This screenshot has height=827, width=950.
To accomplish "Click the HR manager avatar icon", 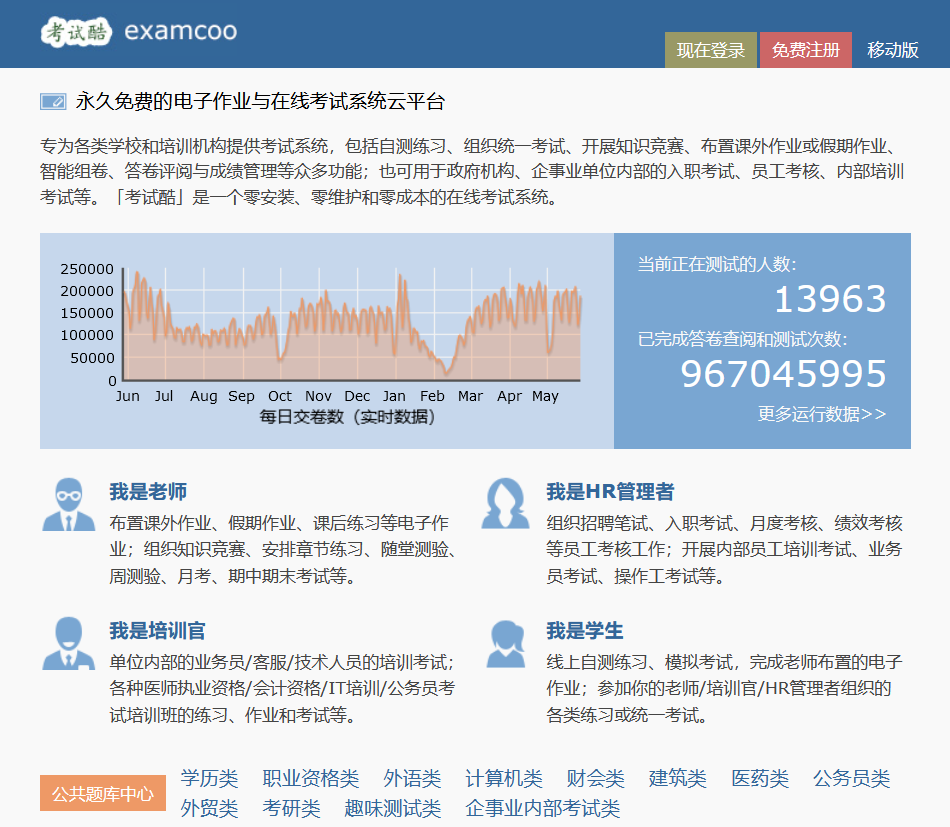I will tap(505, 505).
